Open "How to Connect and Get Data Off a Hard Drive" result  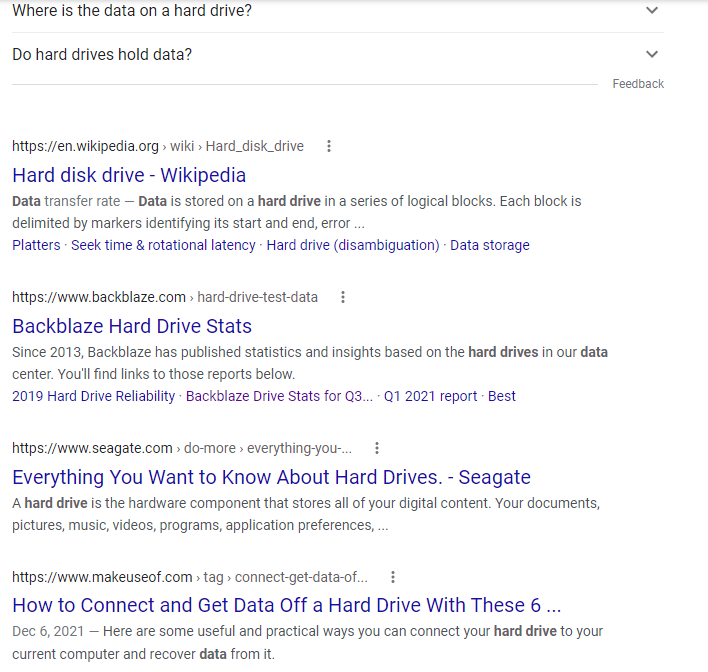[x=287, y=606]
